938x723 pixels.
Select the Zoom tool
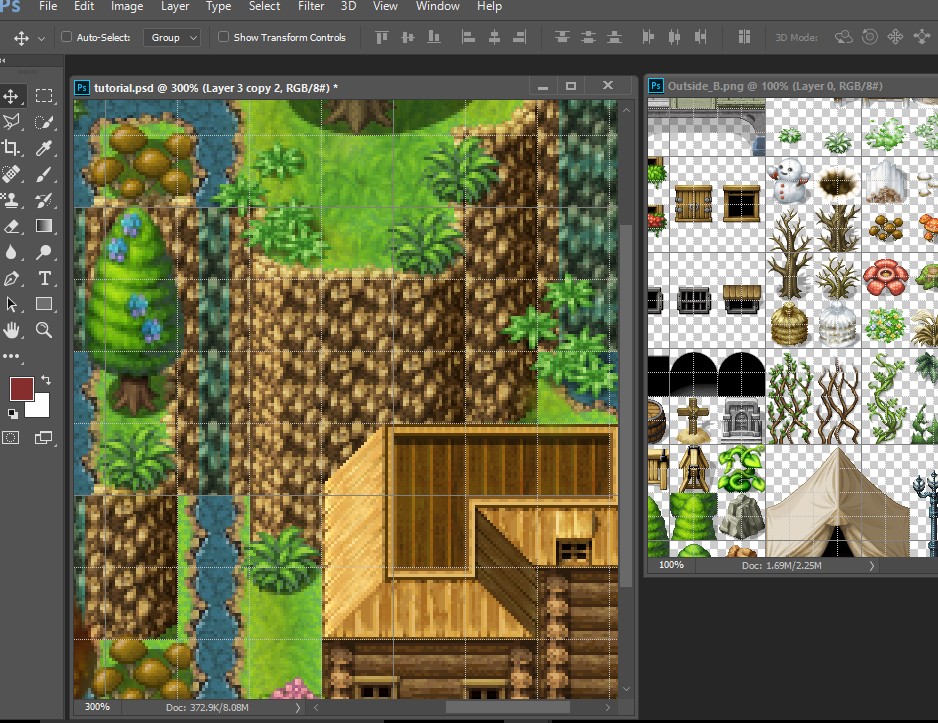(x=44, y=330)
